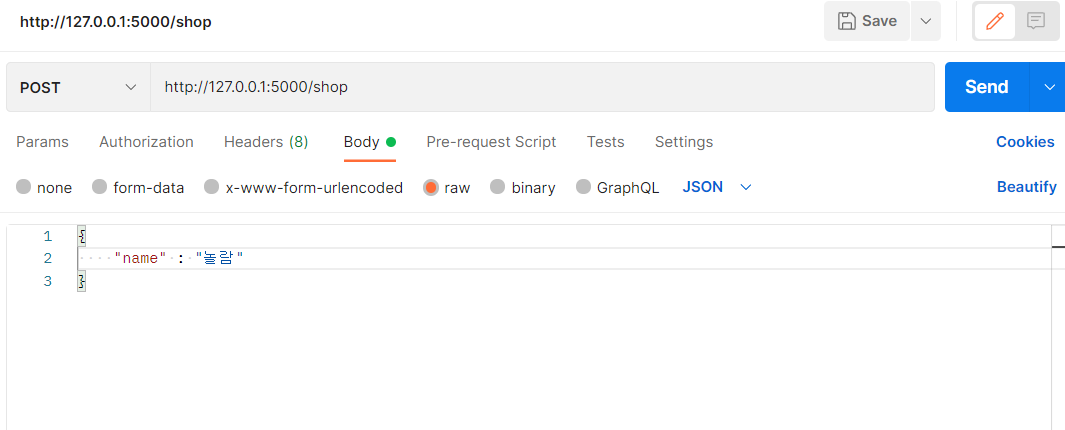Image resolution: width=1065 pixels, height=430 pixels.
Task: Open the Headers (8) tab
Action: [266, 142]
